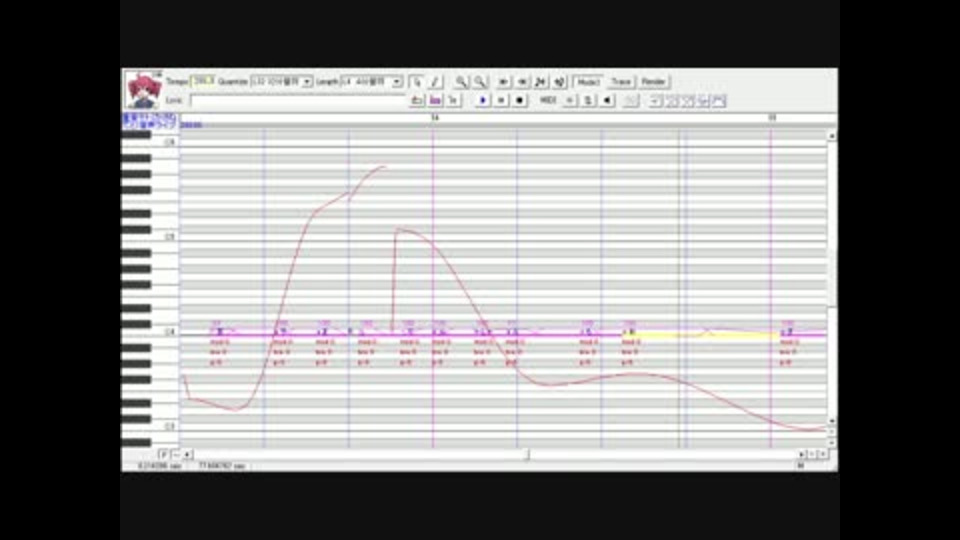Click the toolbar icon immediately right of zoom out
Image resolution: width=960 pixels, height=540 pixels.
[503, 81]
